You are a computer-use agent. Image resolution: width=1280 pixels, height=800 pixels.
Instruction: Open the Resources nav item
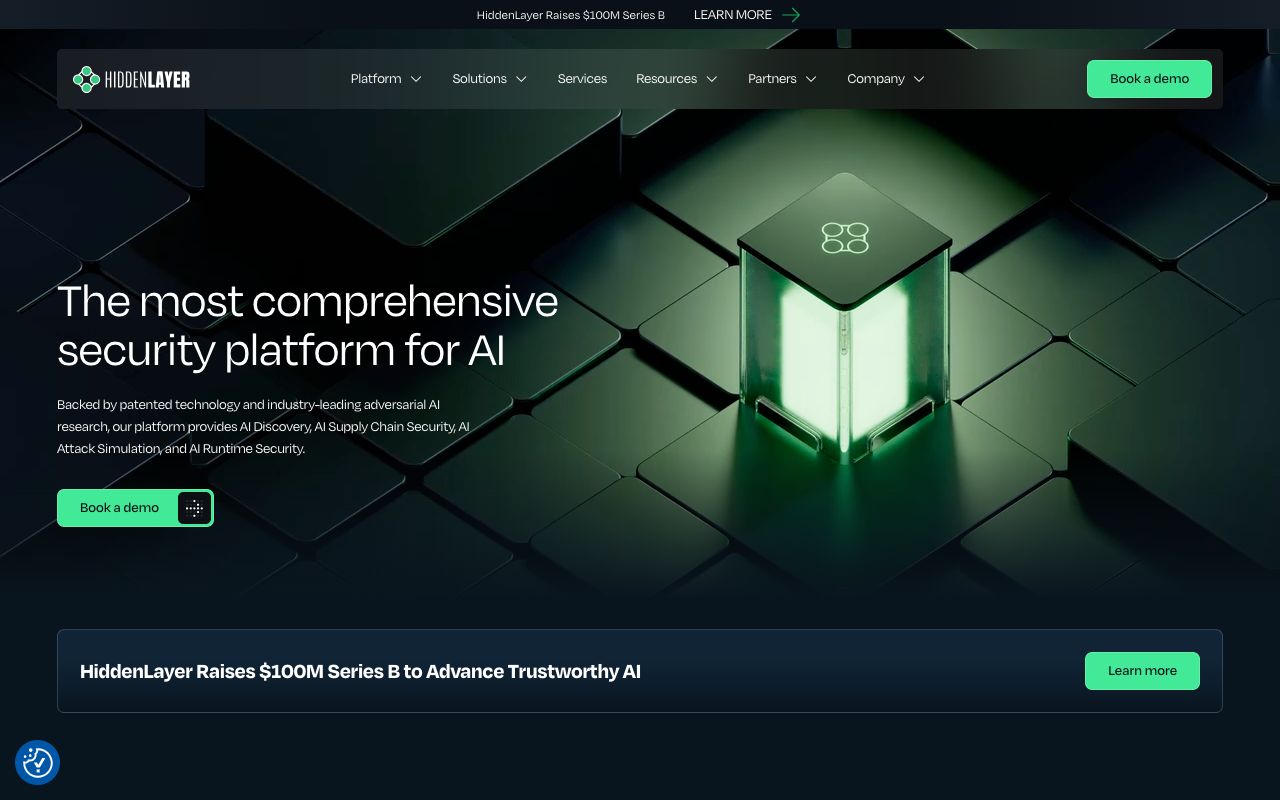pyautogui.click(x=666, y=79)
